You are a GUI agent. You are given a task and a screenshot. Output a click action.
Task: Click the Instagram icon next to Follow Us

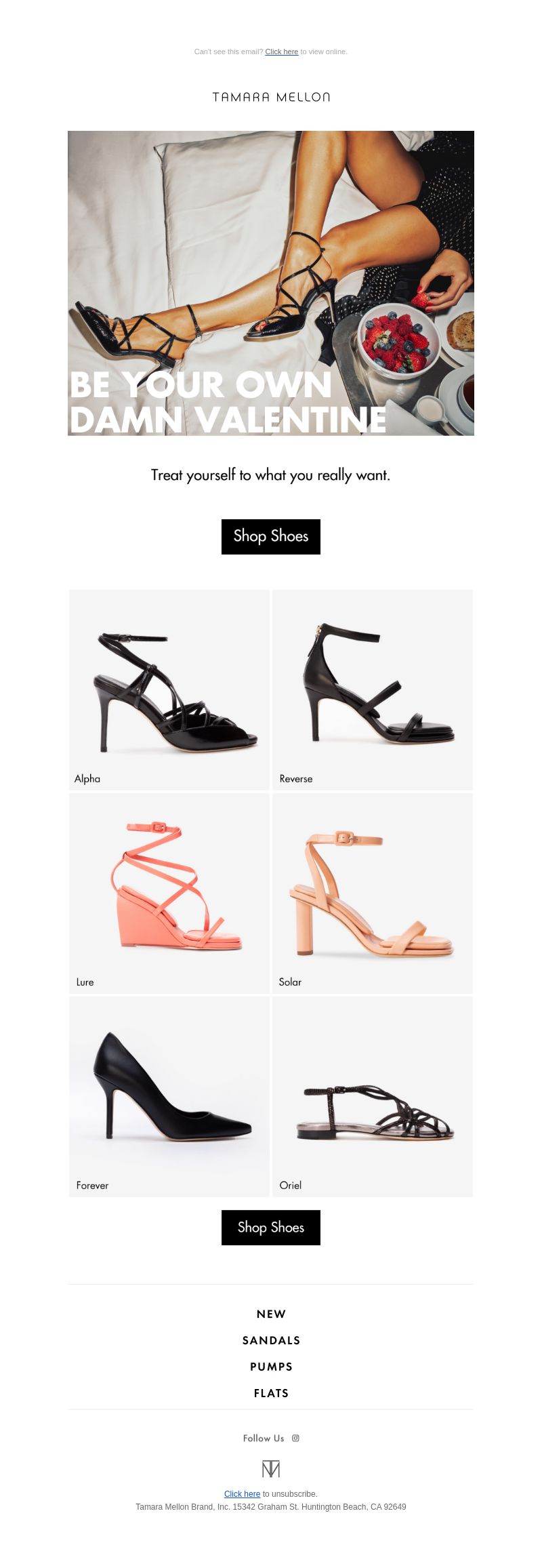(295, 1438)
